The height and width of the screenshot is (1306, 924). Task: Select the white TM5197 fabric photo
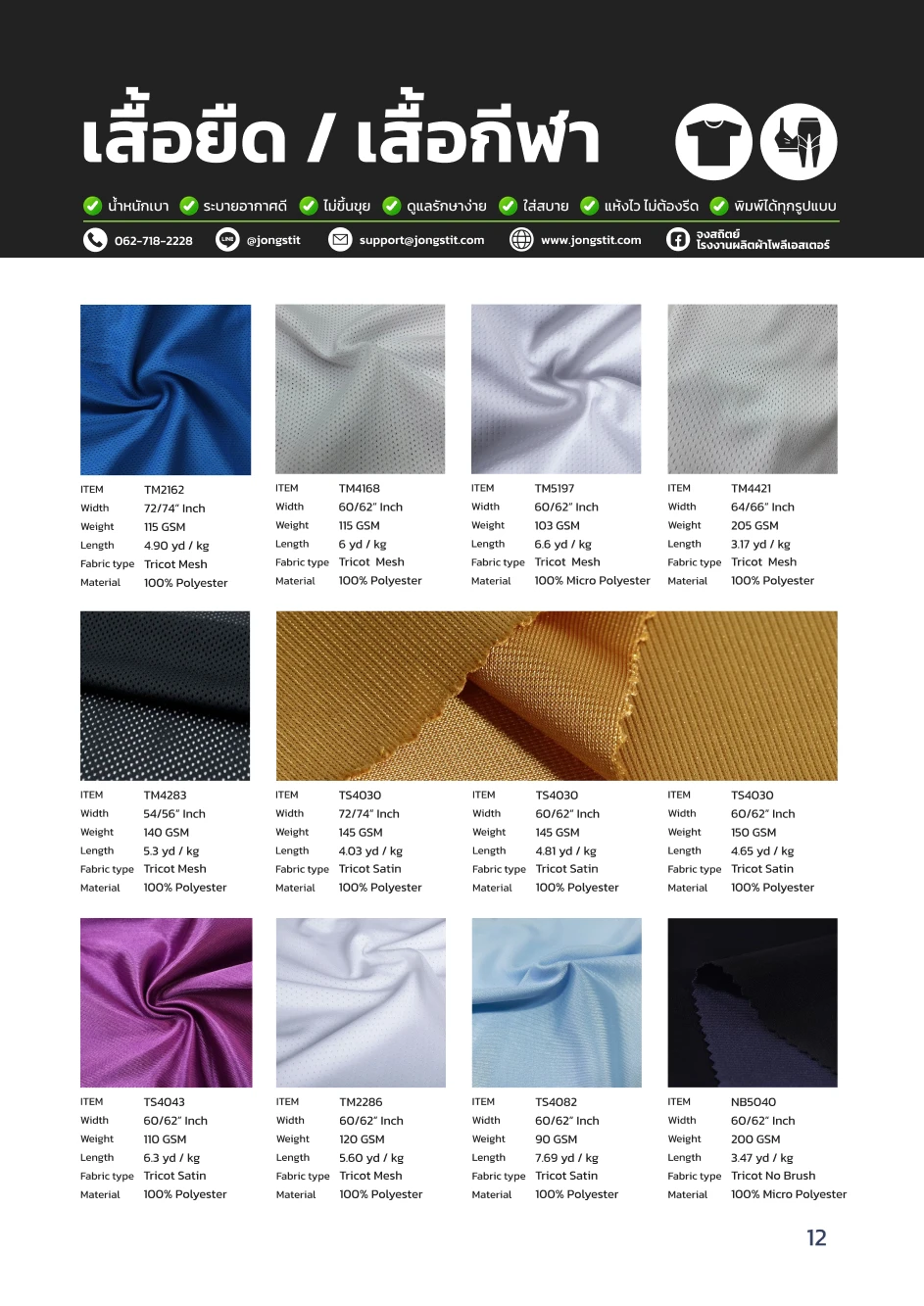click(x=557, y=389)
